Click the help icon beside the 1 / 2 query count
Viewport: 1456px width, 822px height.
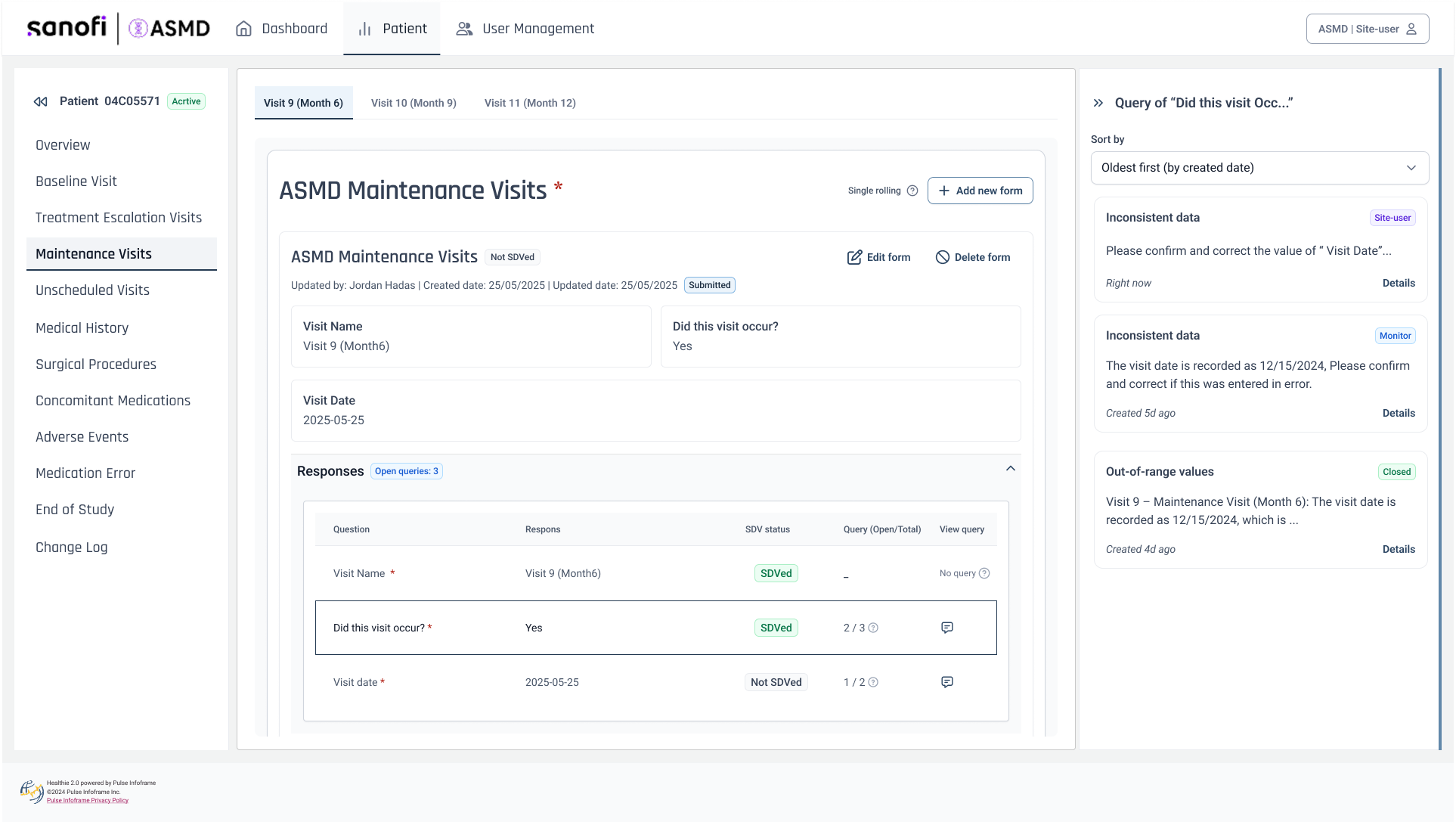click(x=873, y=682)
